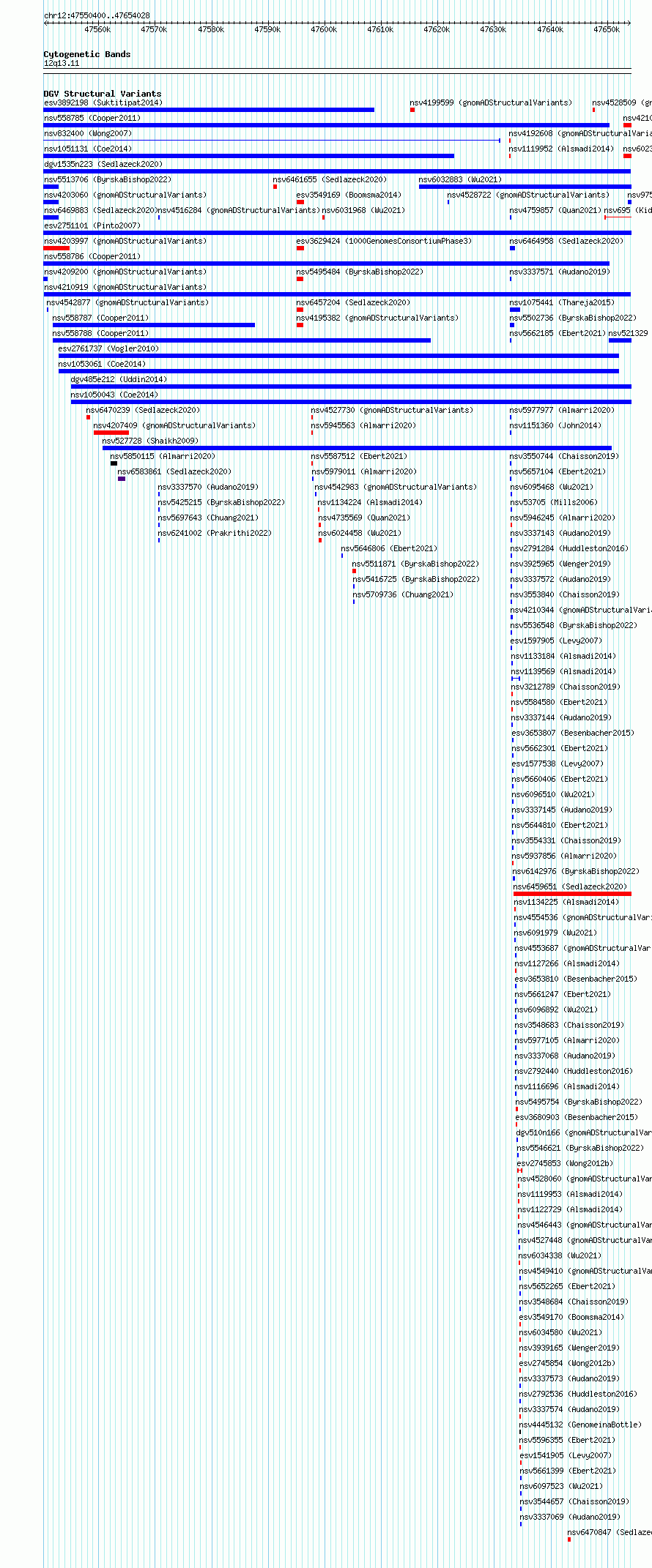The image size is (652, 1568).
Task: Click nsv1050043 (Coe2014) label
Action: coord(114,395)
